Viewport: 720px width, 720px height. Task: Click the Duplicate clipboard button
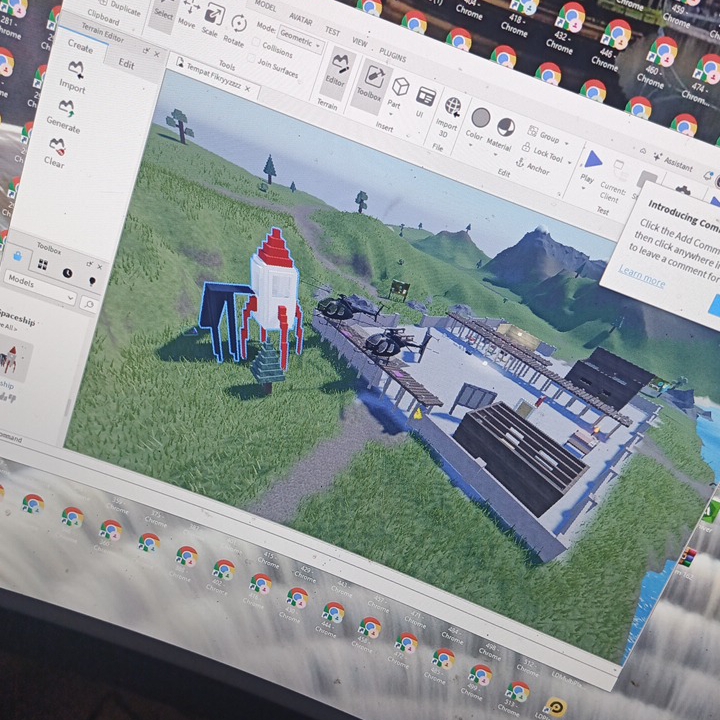121,8
